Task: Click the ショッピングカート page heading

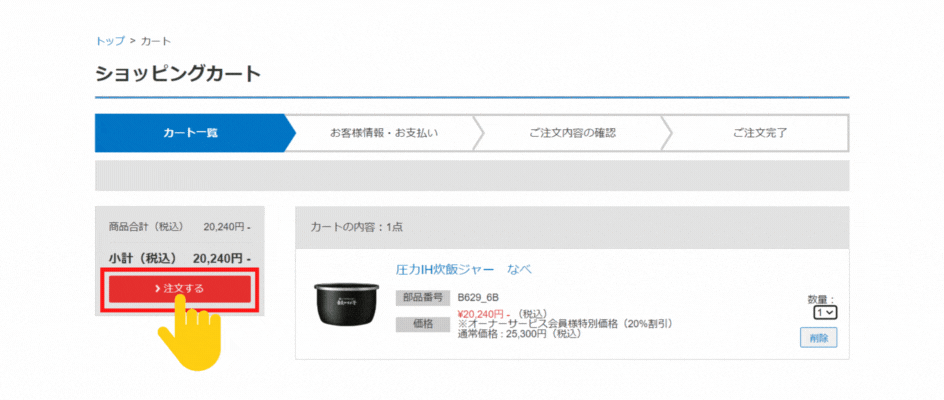Action: [178, 73]
